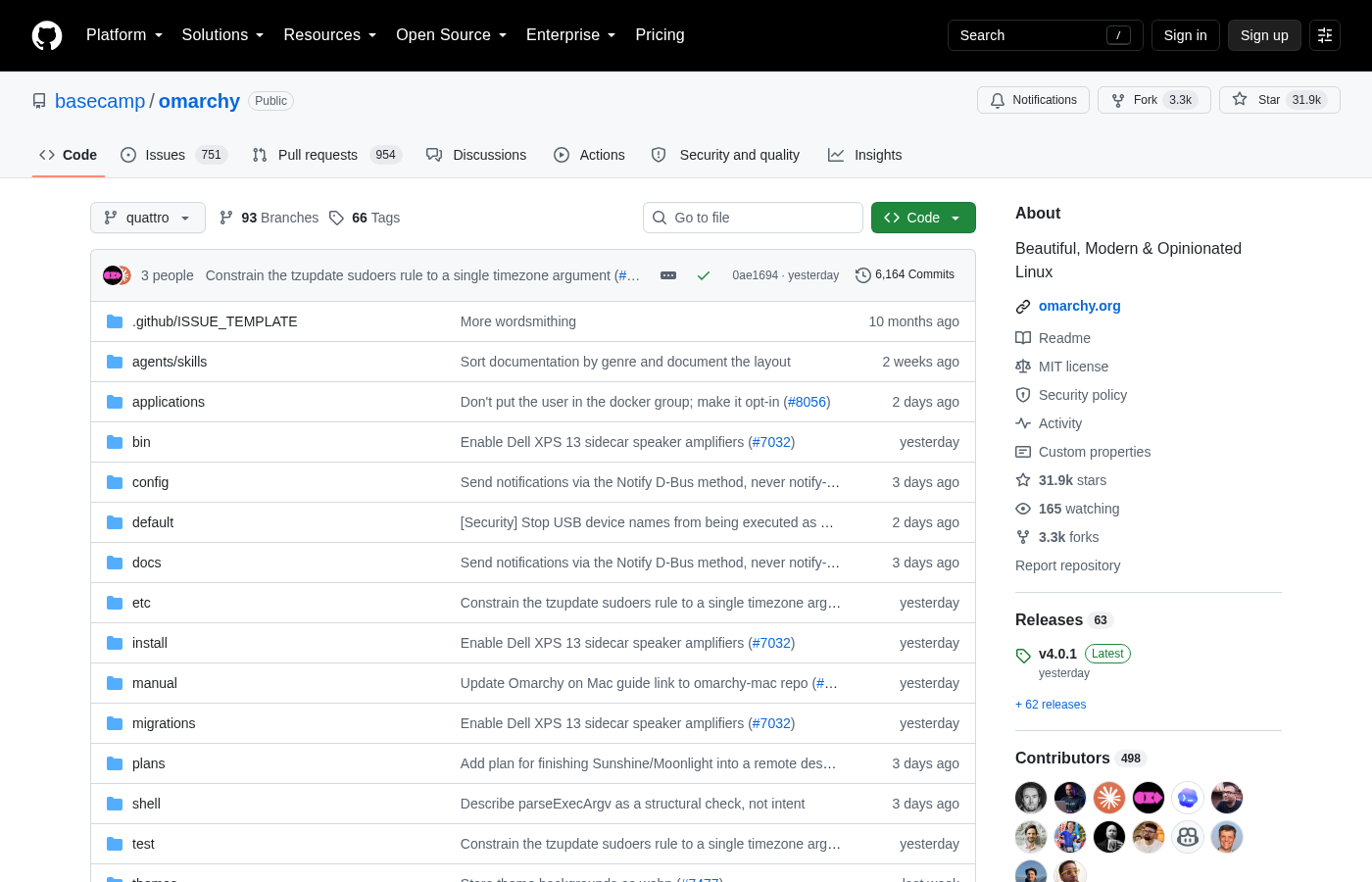Click the eye icon beside 165 watching
The width and height of the screenshot is (1372, 882).
pyautogui.click(x=1023, y=509)
